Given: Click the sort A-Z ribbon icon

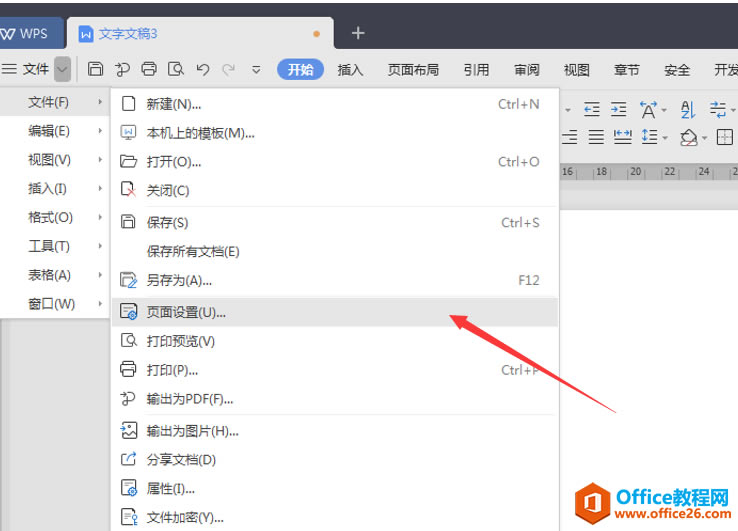Looking at the screenshot, I should tap(688, 110).
